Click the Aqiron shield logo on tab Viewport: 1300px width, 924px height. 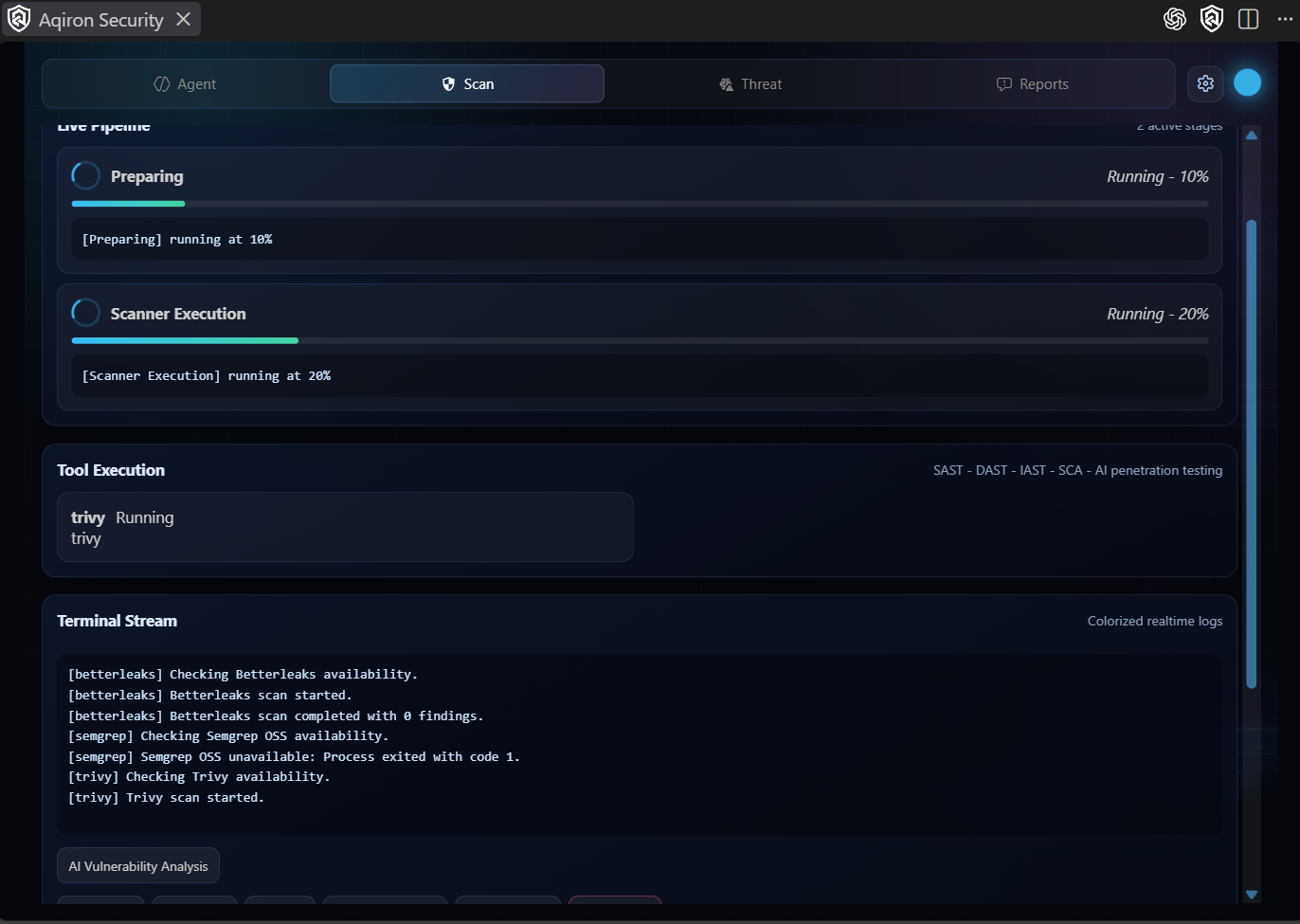point(19,20)
